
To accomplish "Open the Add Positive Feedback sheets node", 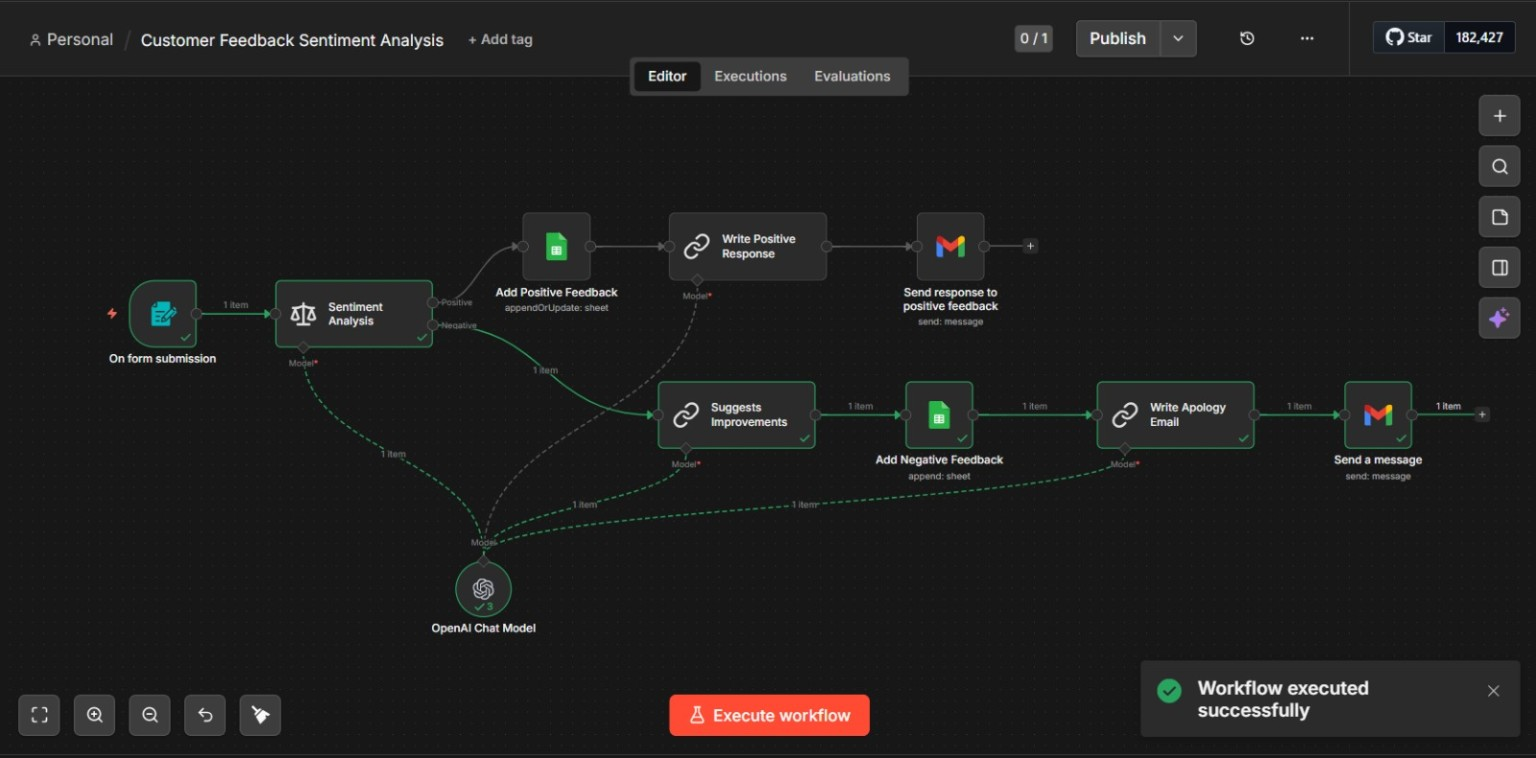I will (556, 246).
